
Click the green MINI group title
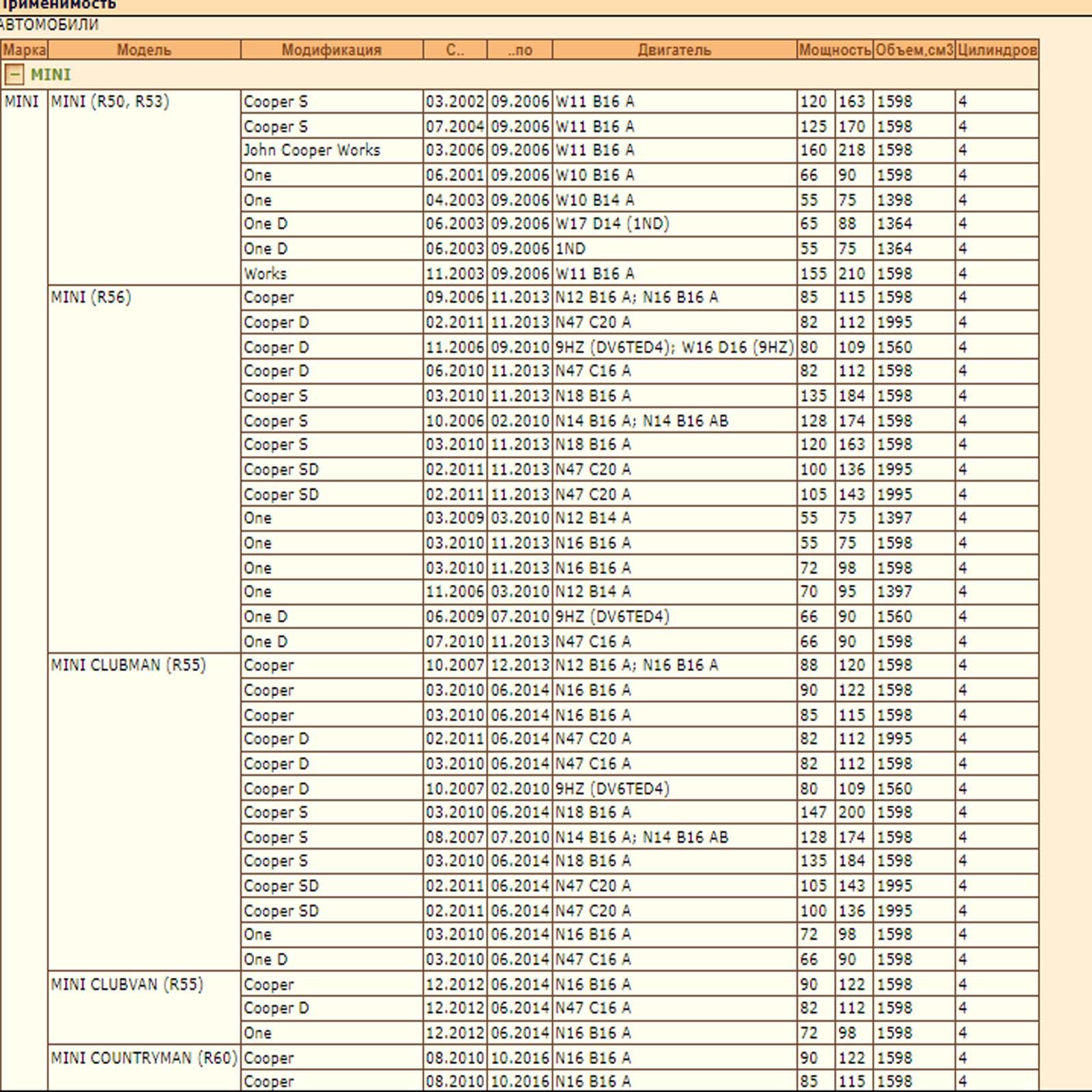[x=51, y=74]
